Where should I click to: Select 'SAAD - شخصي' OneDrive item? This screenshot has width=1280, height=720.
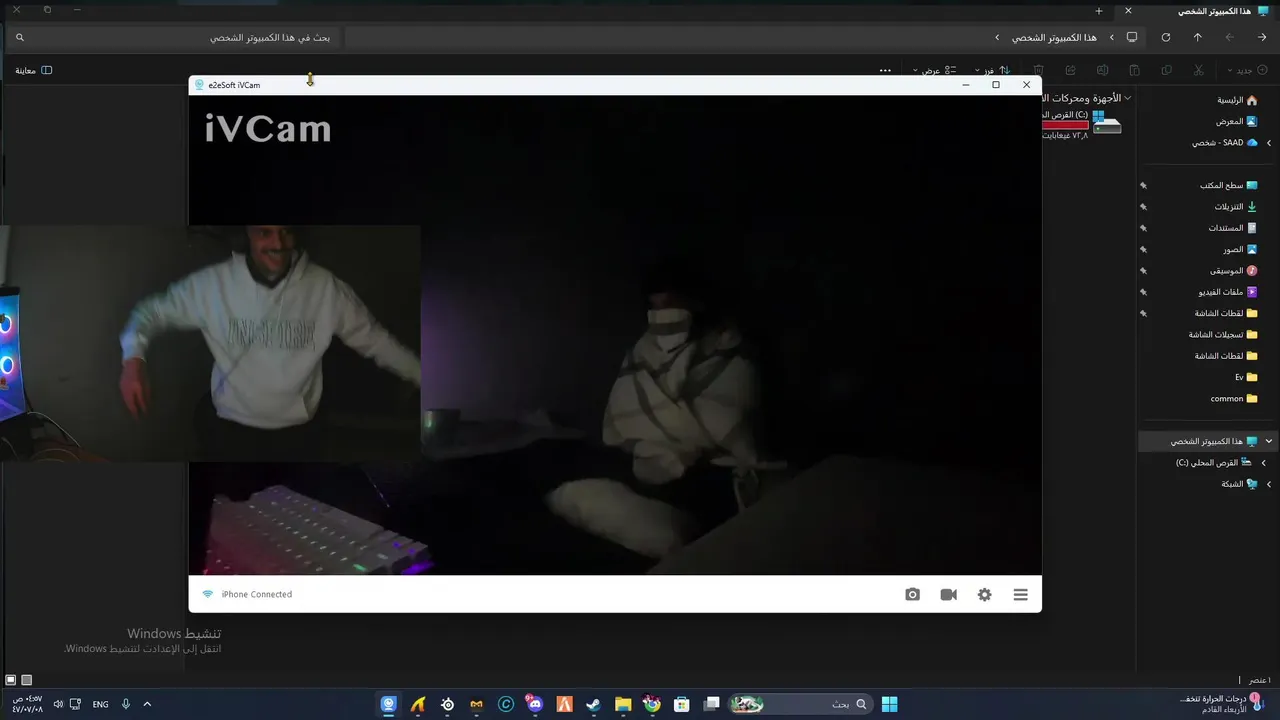tap(1225, 142)
